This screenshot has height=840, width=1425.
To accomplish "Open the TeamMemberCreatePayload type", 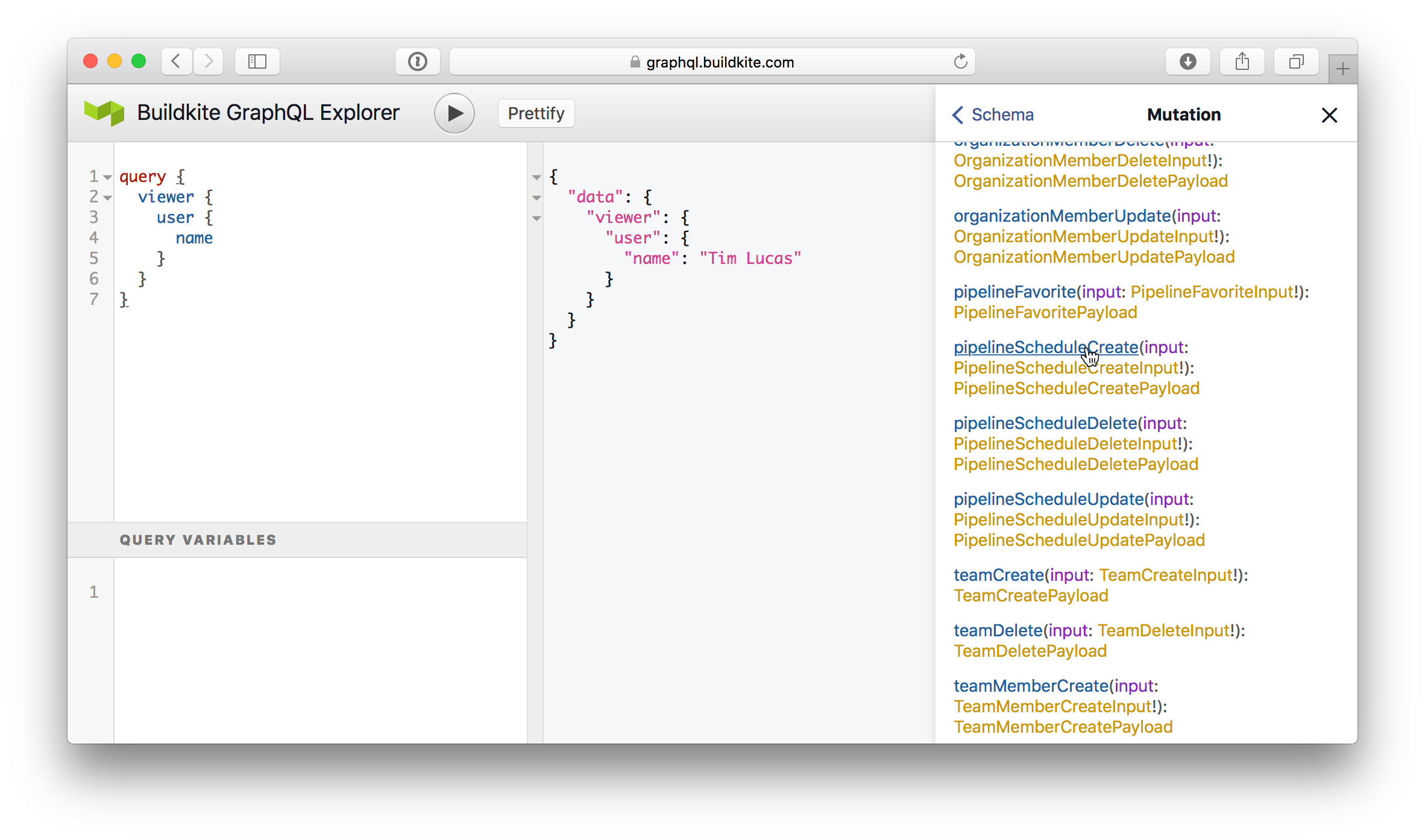I will click(1063, 727).
